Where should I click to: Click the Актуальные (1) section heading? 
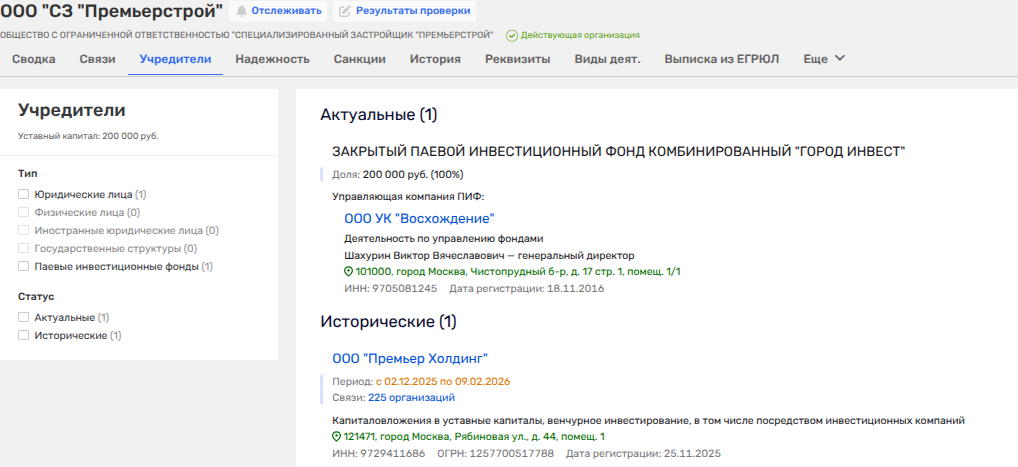[379, 115]
